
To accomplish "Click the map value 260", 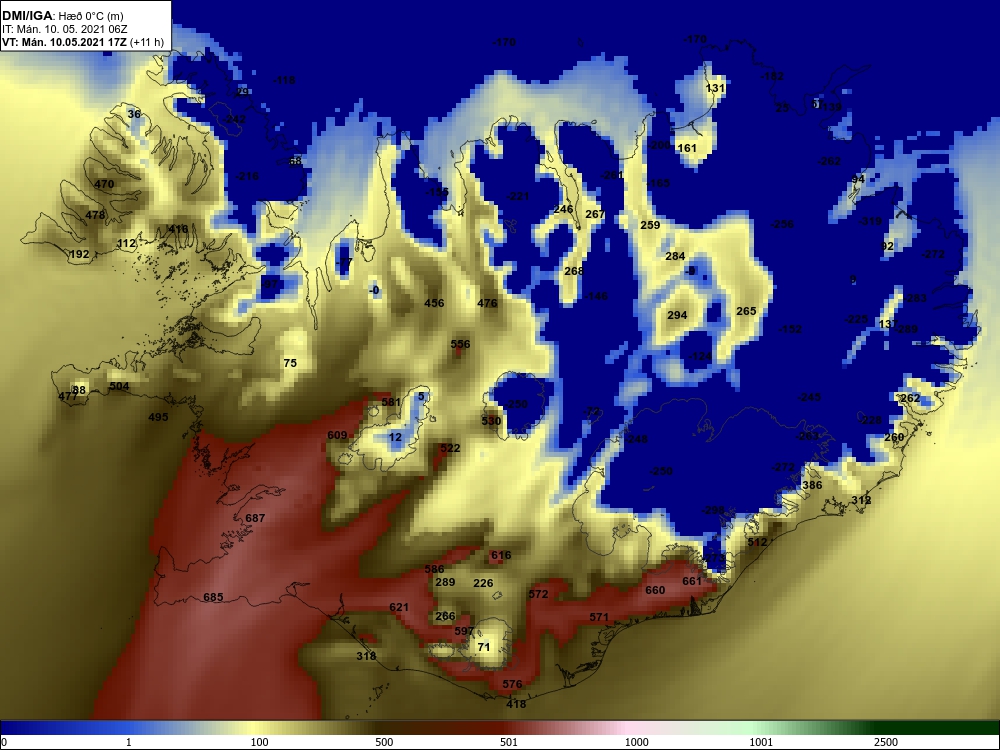I will pos(894,438).
